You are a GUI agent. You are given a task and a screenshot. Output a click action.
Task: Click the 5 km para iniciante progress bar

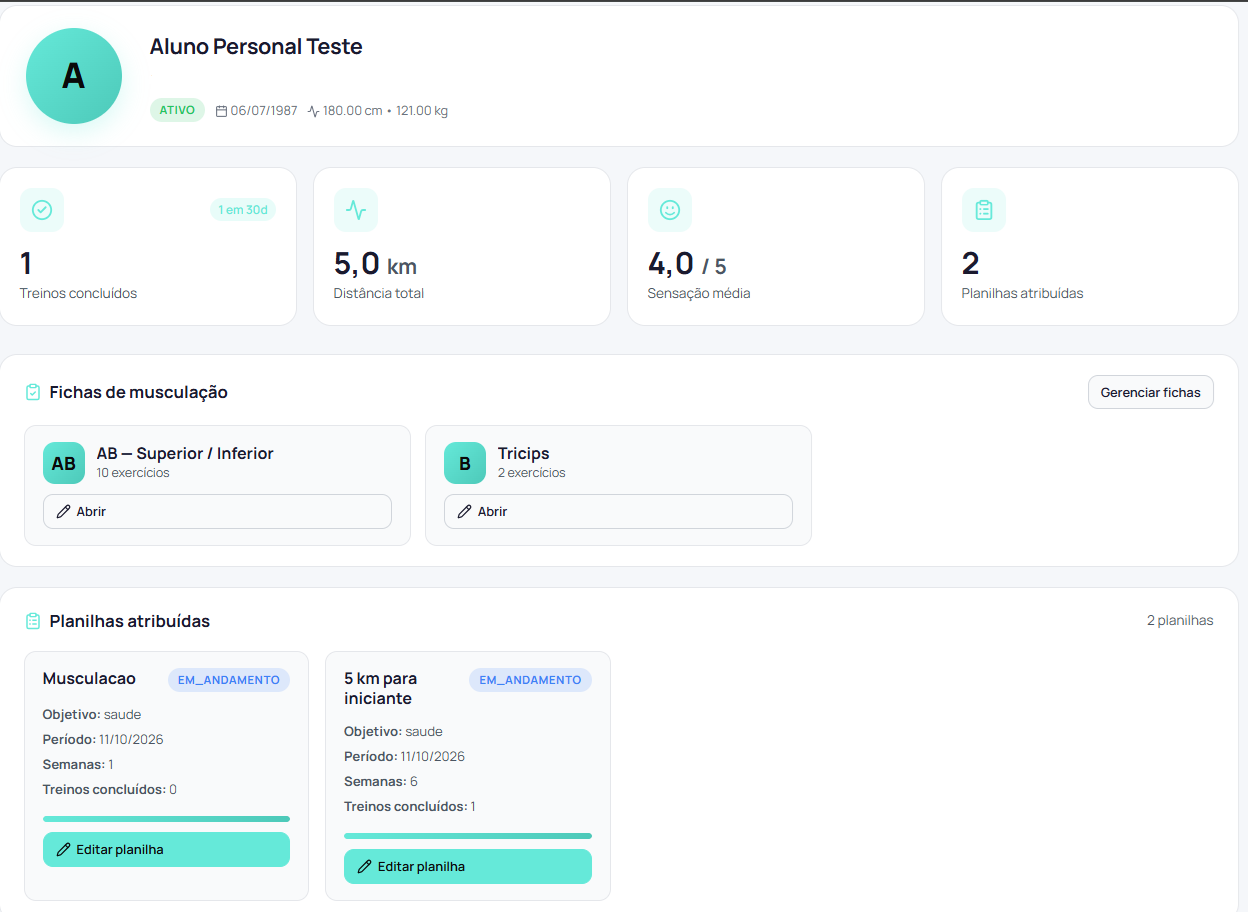(x=468, y=836)
